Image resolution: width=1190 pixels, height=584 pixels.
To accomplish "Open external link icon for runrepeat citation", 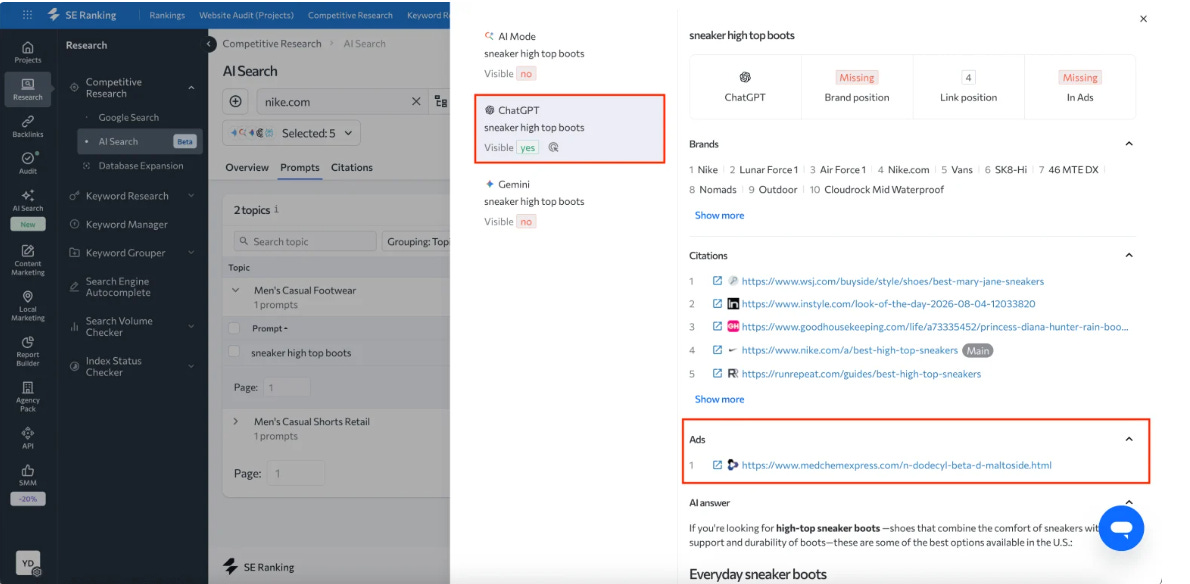I will pyautogui.click(x=717, y=373).
